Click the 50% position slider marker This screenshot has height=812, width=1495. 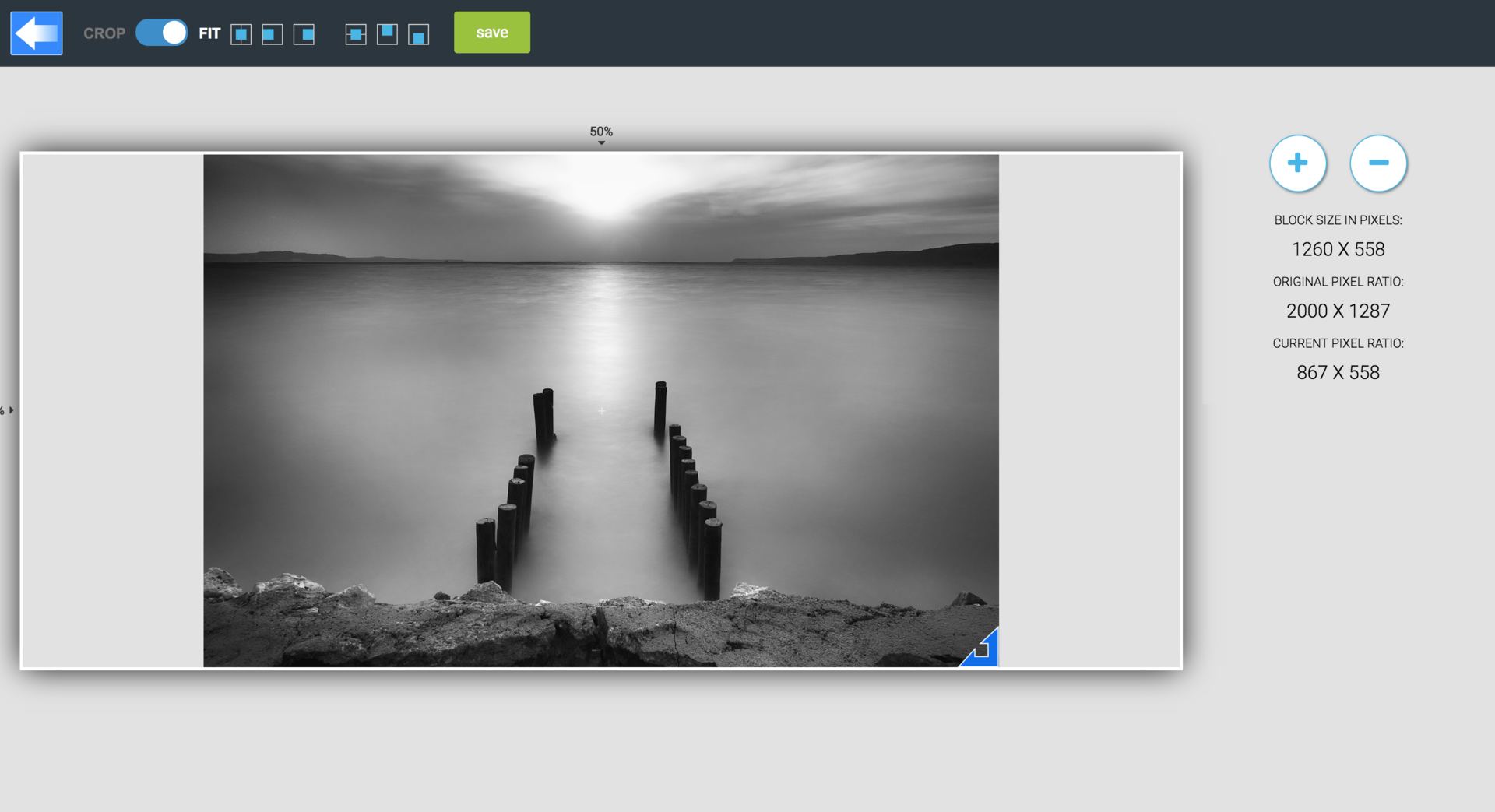pyautogui.click(x=601, y=132)
